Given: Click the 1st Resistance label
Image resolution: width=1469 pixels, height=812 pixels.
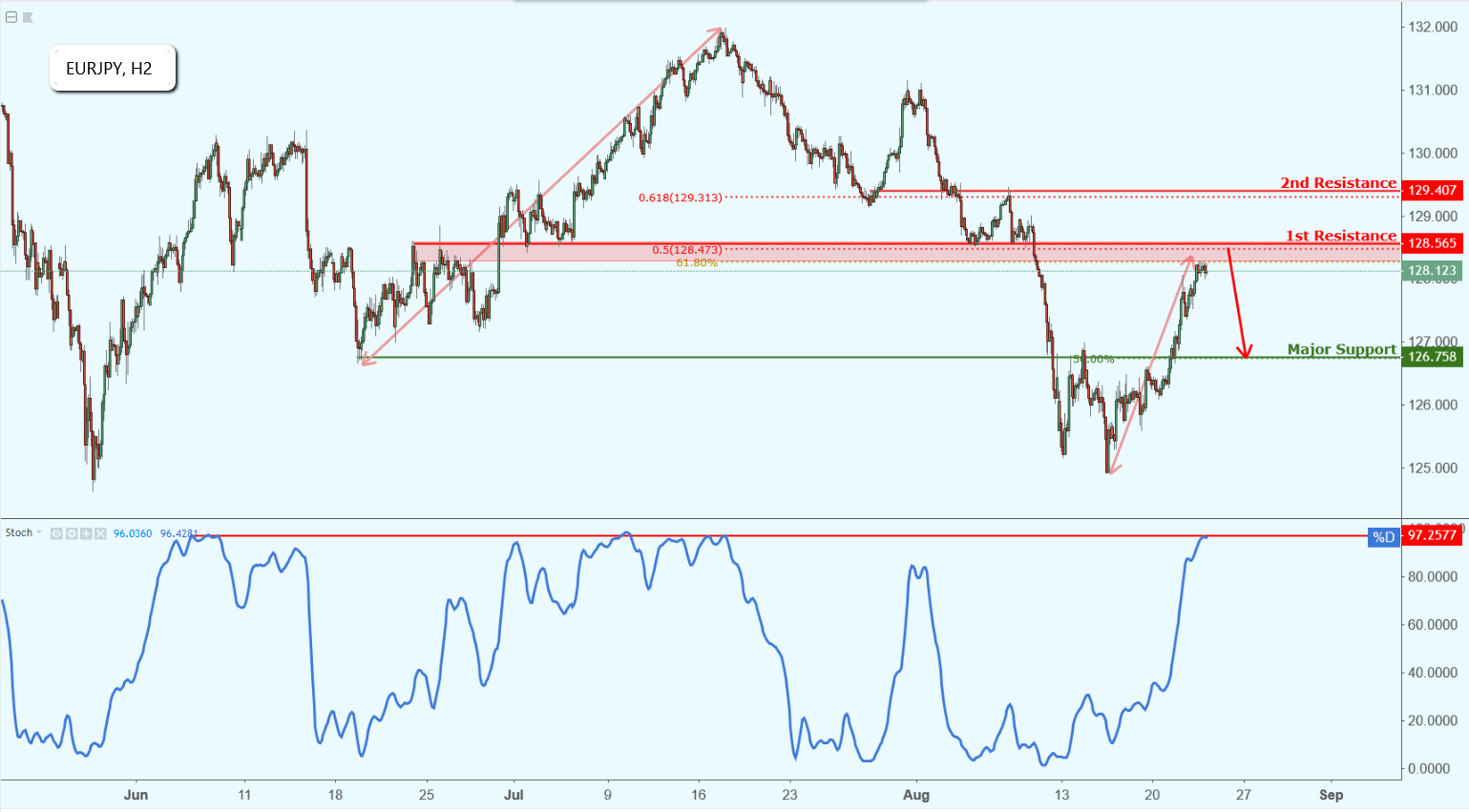Looking at the screenshot, I should pyautogui.click(x=1341, y=236).
